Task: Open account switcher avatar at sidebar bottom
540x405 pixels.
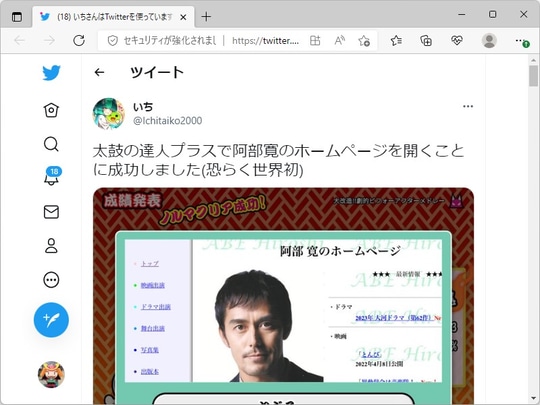Action: (51, 375)
